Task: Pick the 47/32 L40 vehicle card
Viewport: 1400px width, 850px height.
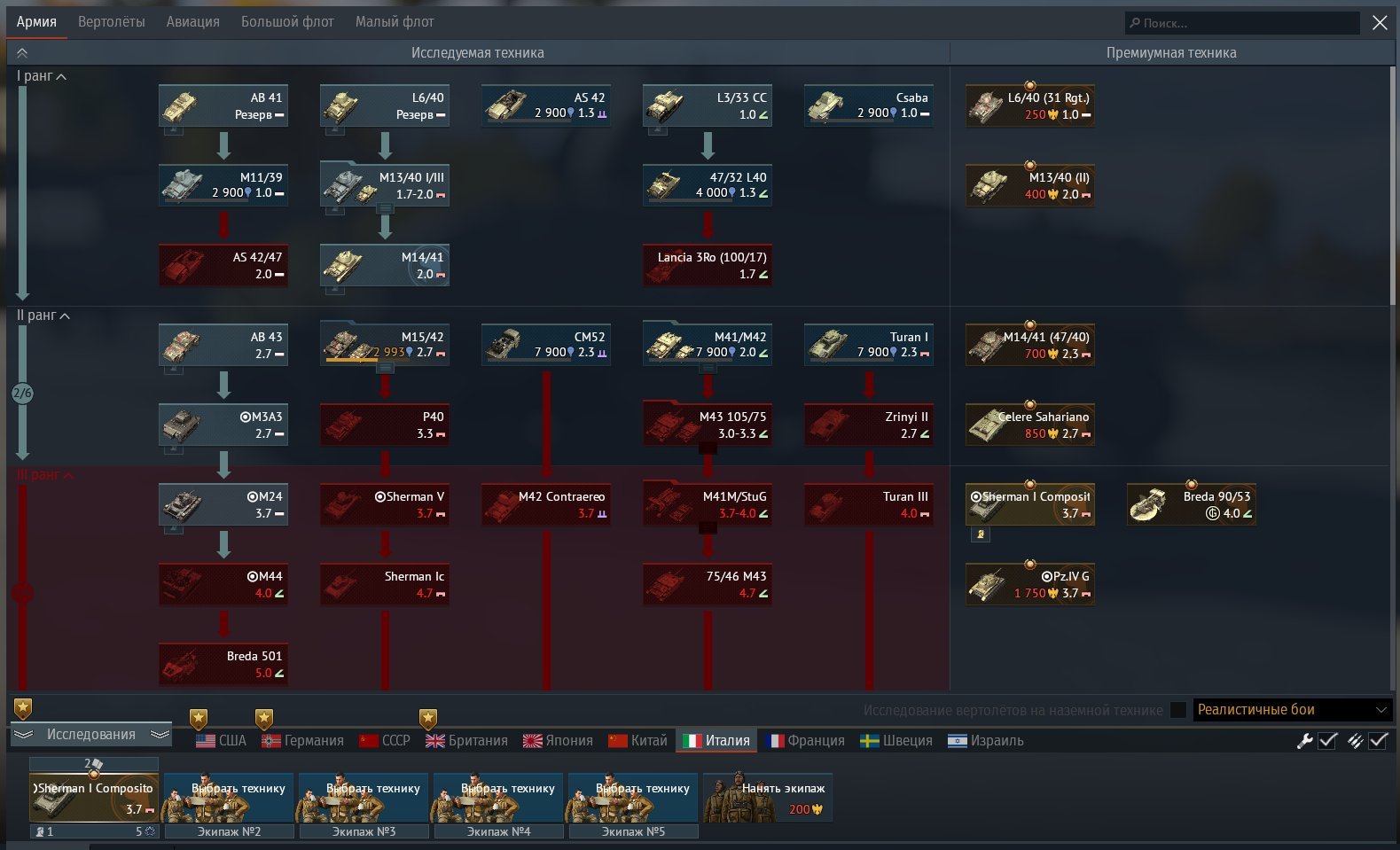Action: tap(708, 185)
